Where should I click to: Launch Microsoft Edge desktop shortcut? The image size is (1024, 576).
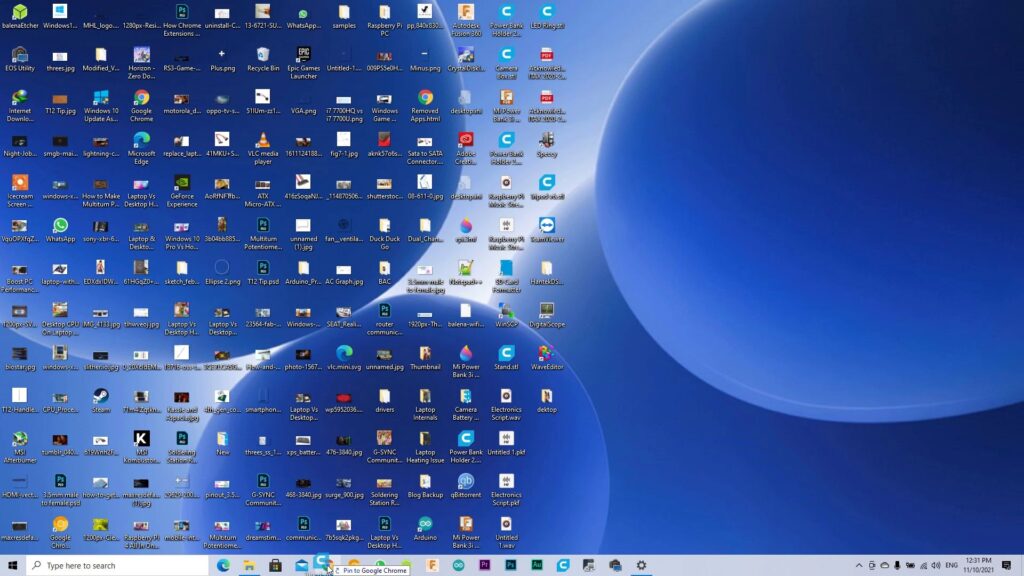(x=141, y=148)
